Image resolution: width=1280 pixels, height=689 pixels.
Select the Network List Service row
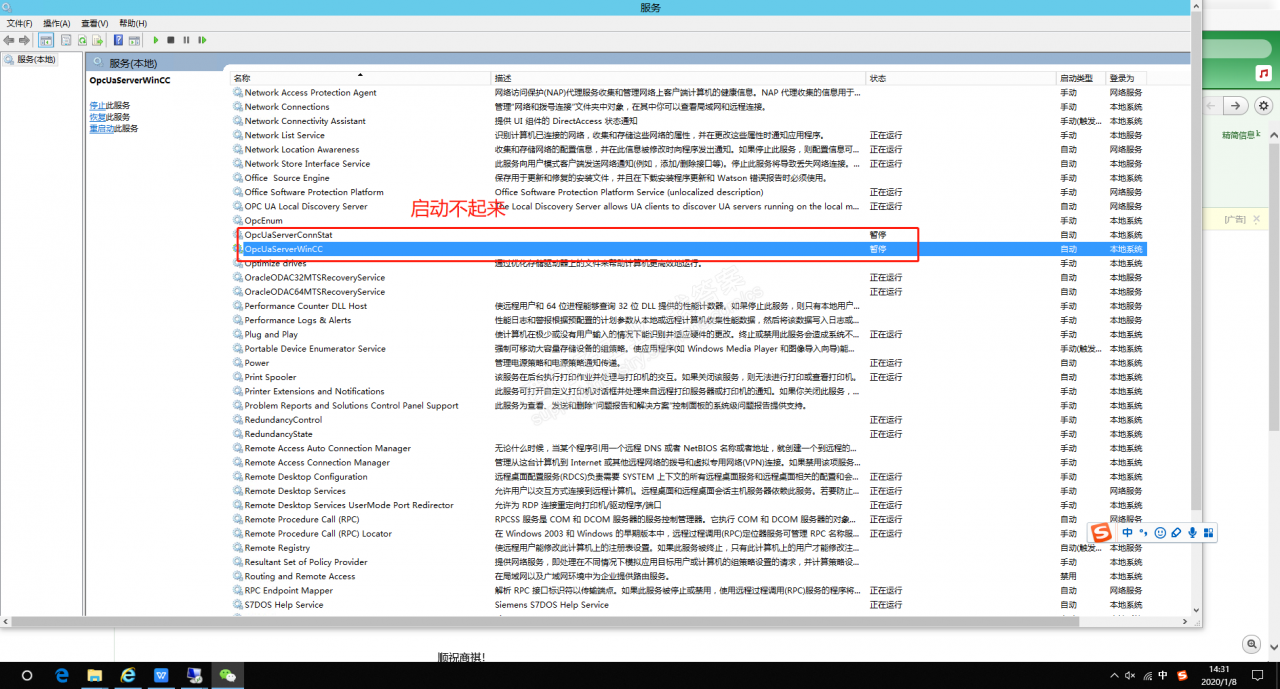[x=689, y=135]
